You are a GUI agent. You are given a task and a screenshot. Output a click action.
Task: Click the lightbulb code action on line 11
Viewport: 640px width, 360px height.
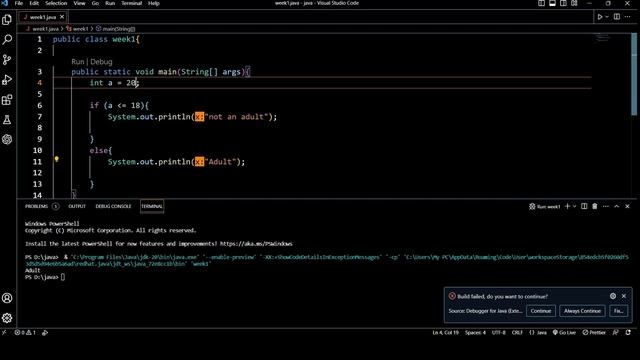click(x=57, y=159)
